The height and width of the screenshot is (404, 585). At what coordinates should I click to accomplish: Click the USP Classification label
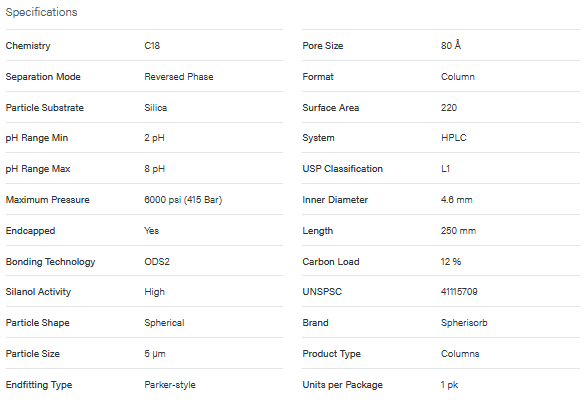click(x=342, y=169)
